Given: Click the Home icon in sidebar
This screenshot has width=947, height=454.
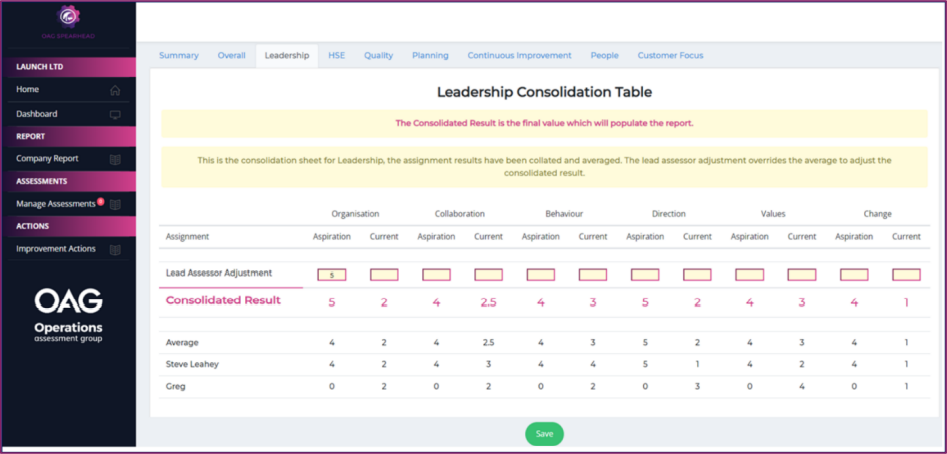Looking at the screenshot, I should pos(115,90).
